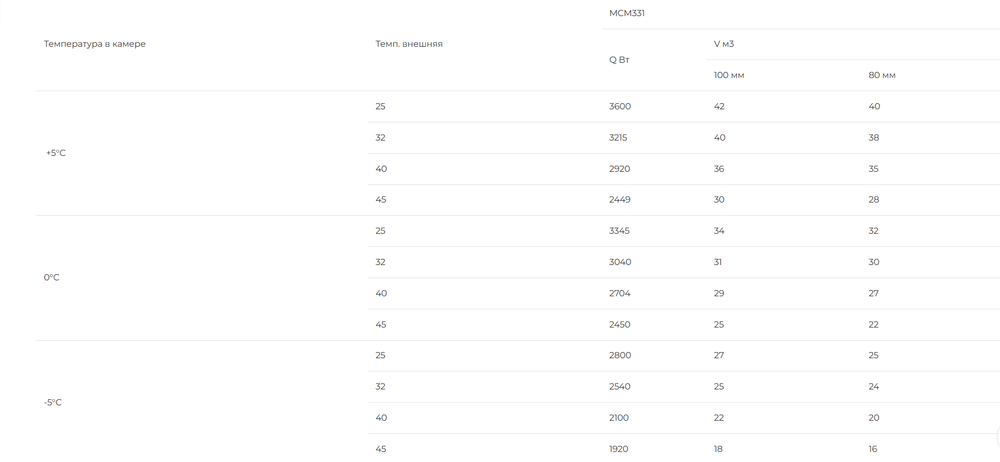Click the MCM331 model header
1000x462 pixels.
pyautogui.click(x=626, y=13)
